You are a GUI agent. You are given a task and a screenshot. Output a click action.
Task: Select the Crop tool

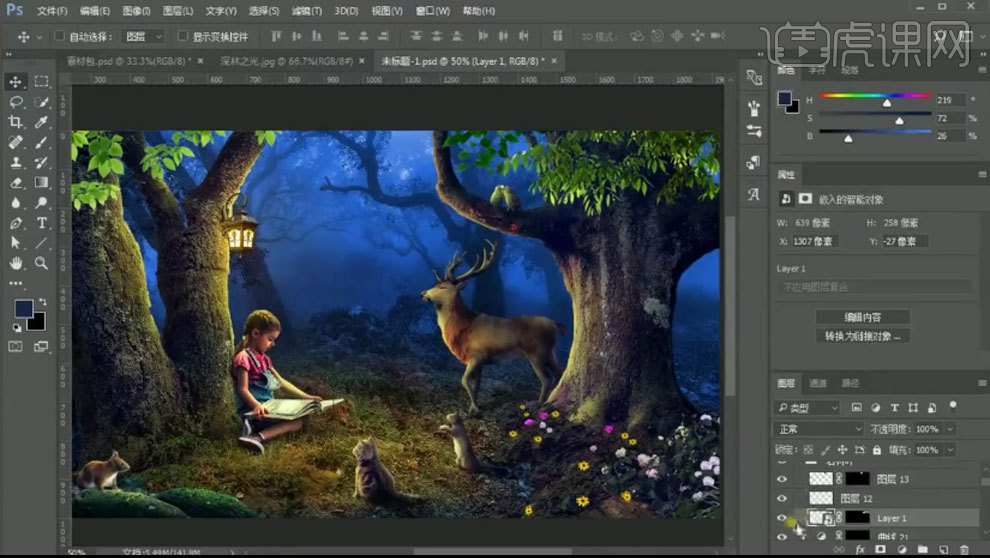[x=15, y=122]
